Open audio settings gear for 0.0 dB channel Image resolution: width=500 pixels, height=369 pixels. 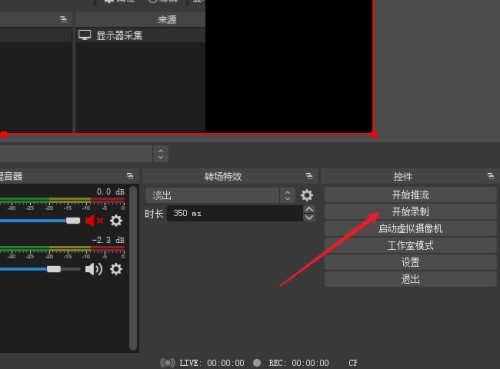click(116, 221)
